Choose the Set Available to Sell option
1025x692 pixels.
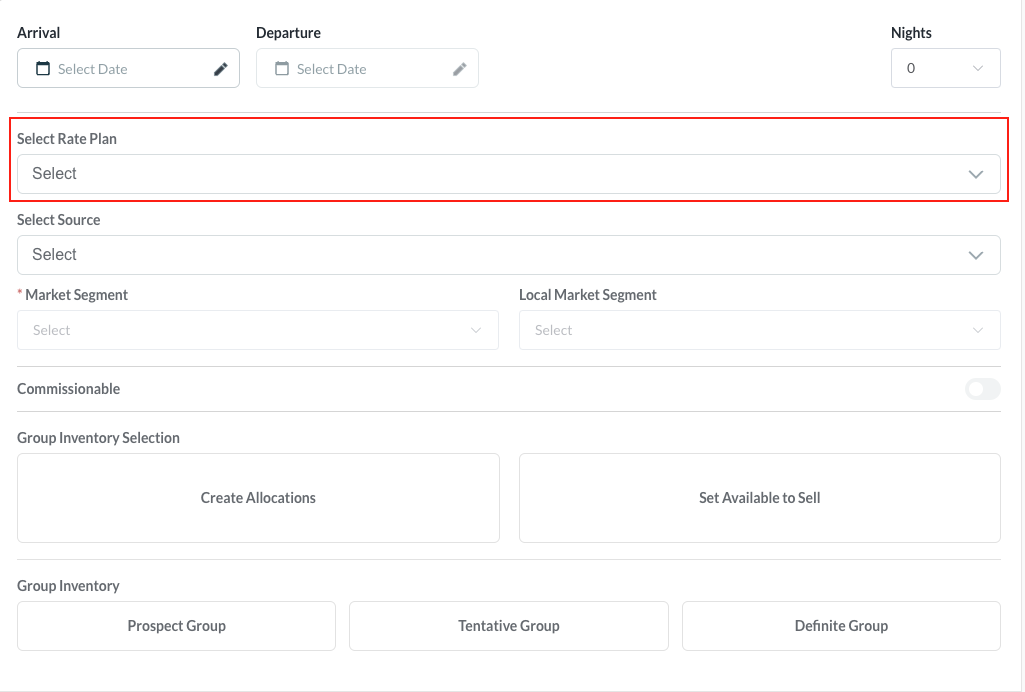[759, 498]
